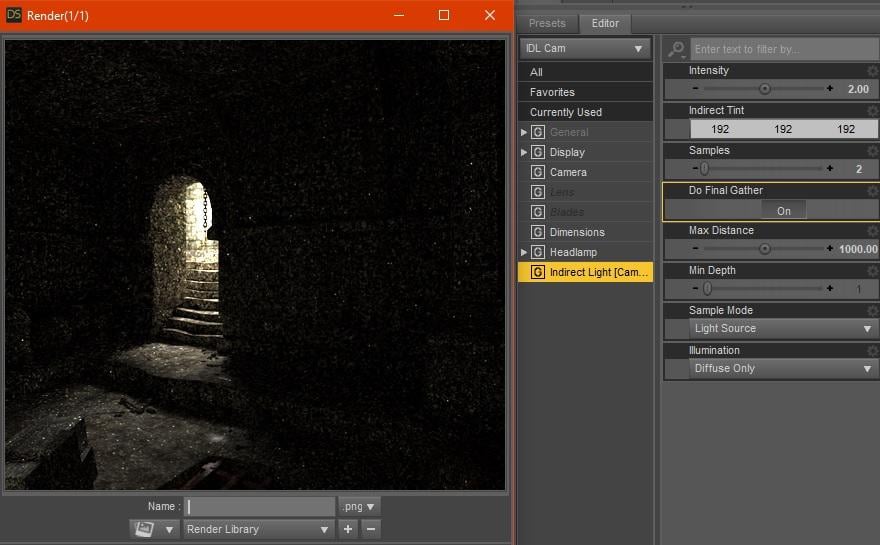
Task: Select the All filter row
Action: 585,72
